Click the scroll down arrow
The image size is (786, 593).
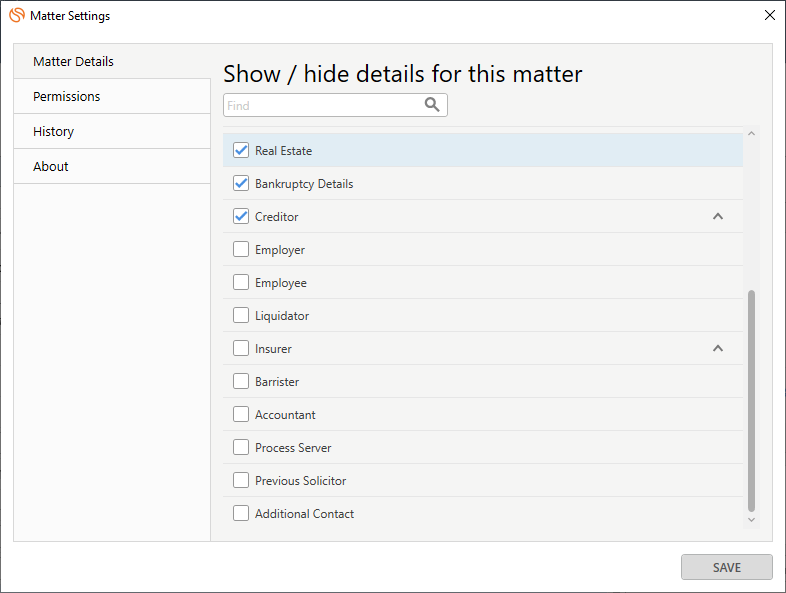(x=751, y=520)
